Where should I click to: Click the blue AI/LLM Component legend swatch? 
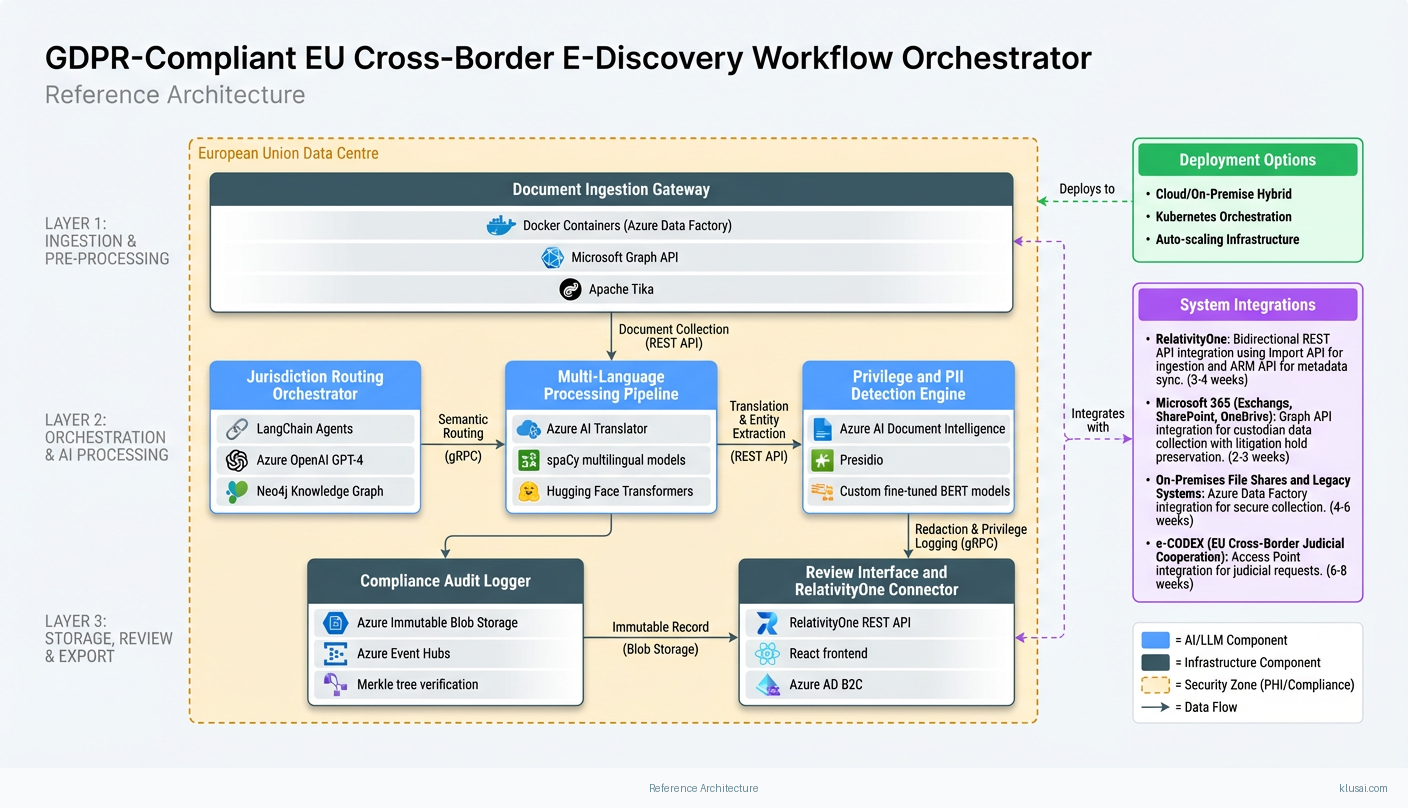click(1155, 640)
